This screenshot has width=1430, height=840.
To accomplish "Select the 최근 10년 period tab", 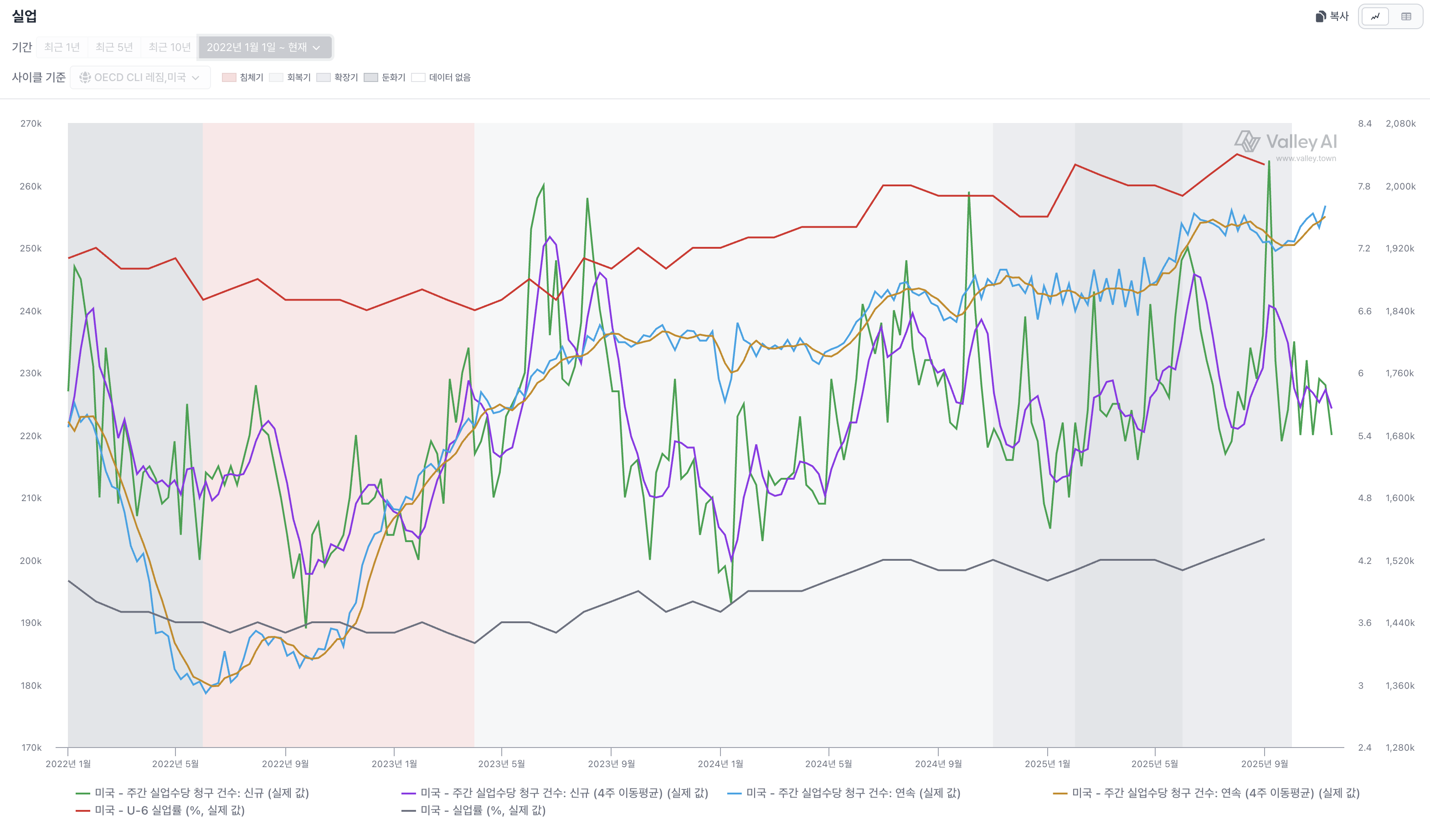I will click(x=169, y=47).
